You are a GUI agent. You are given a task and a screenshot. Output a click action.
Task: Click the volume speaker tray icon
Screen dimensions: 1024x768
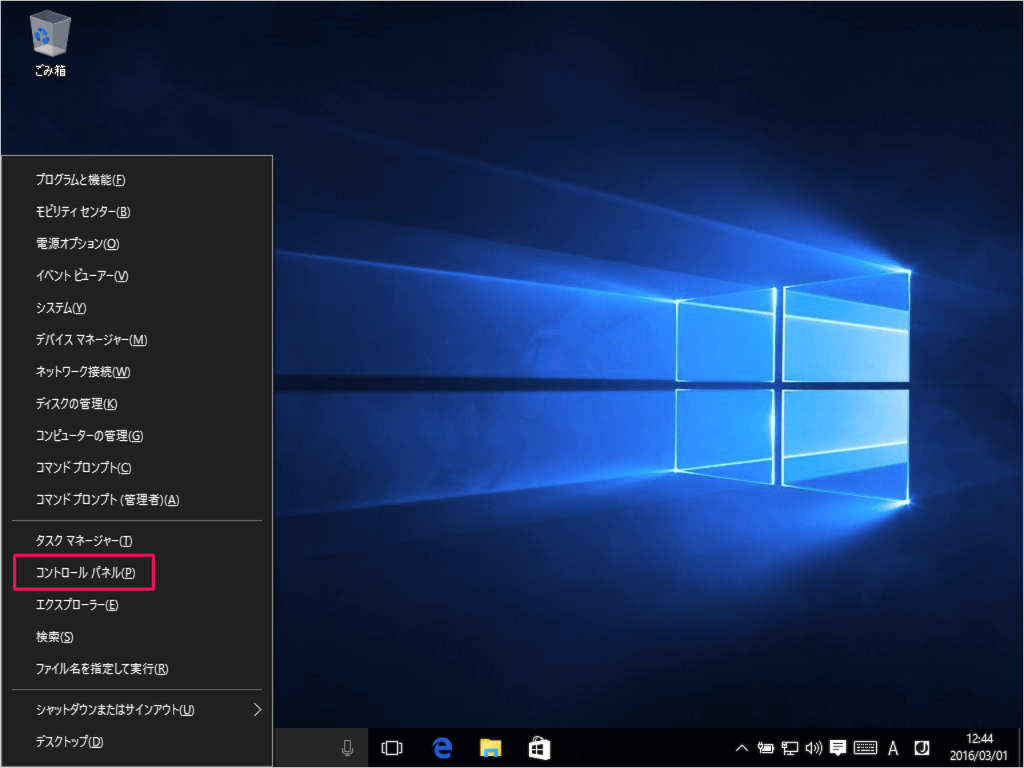[813, 748]
